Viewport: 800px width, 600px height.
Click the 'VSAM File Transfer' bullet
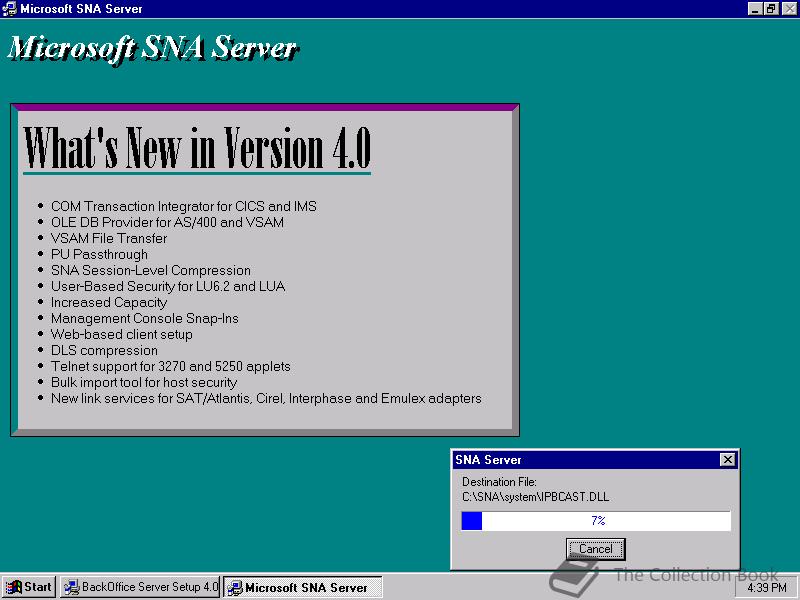109,238
